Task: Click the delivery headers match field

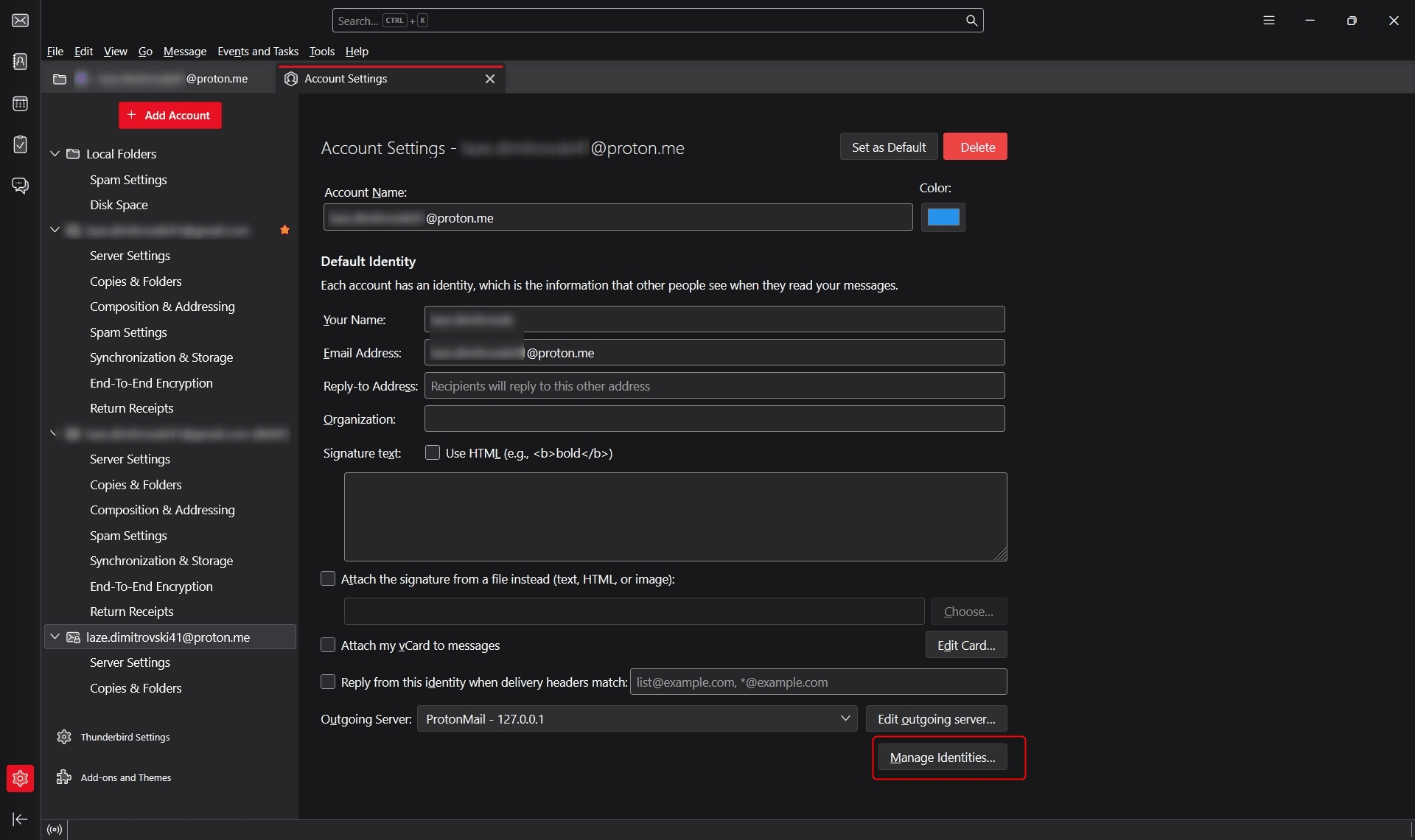Action: (x=818, y=682)
